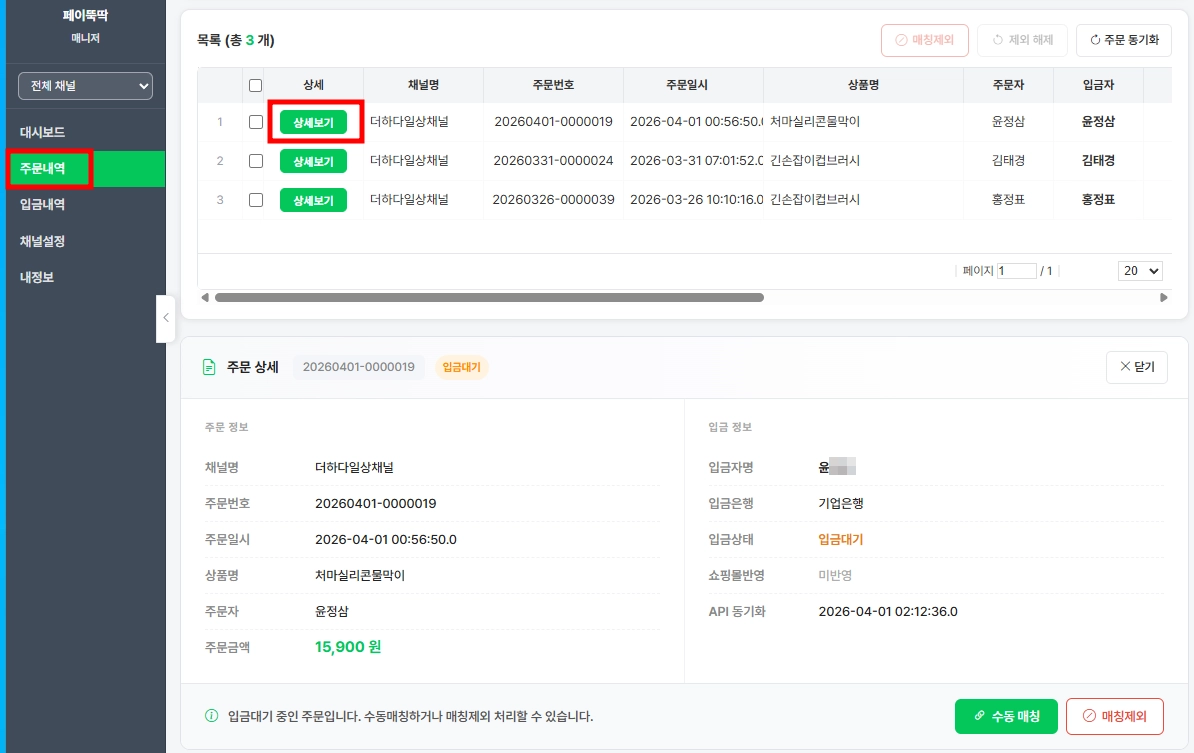
Task: Click the 주문일시 column header
Action: point(687,85)
